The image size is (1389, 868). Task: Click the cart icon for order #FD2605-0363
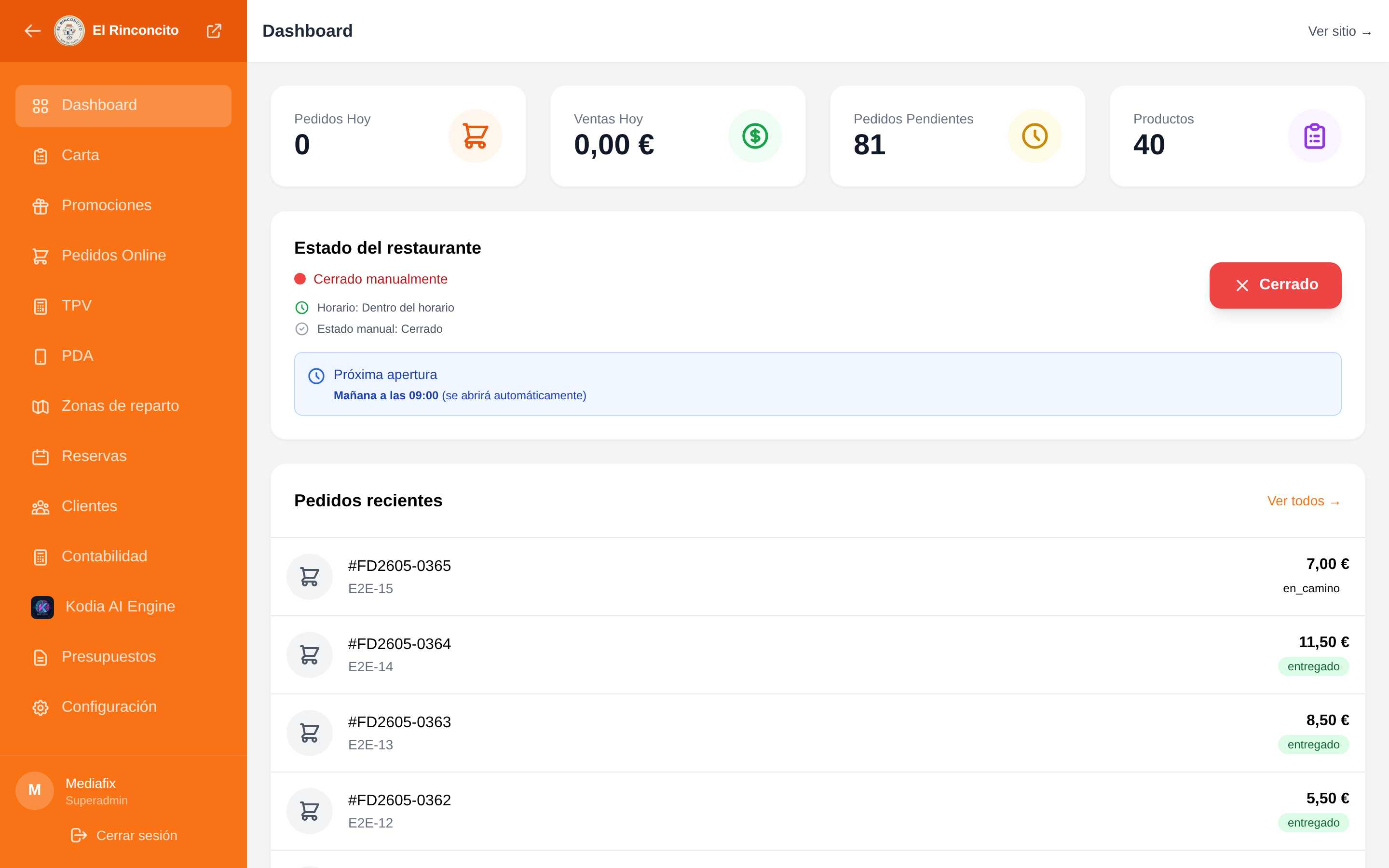tap(309, 732)
